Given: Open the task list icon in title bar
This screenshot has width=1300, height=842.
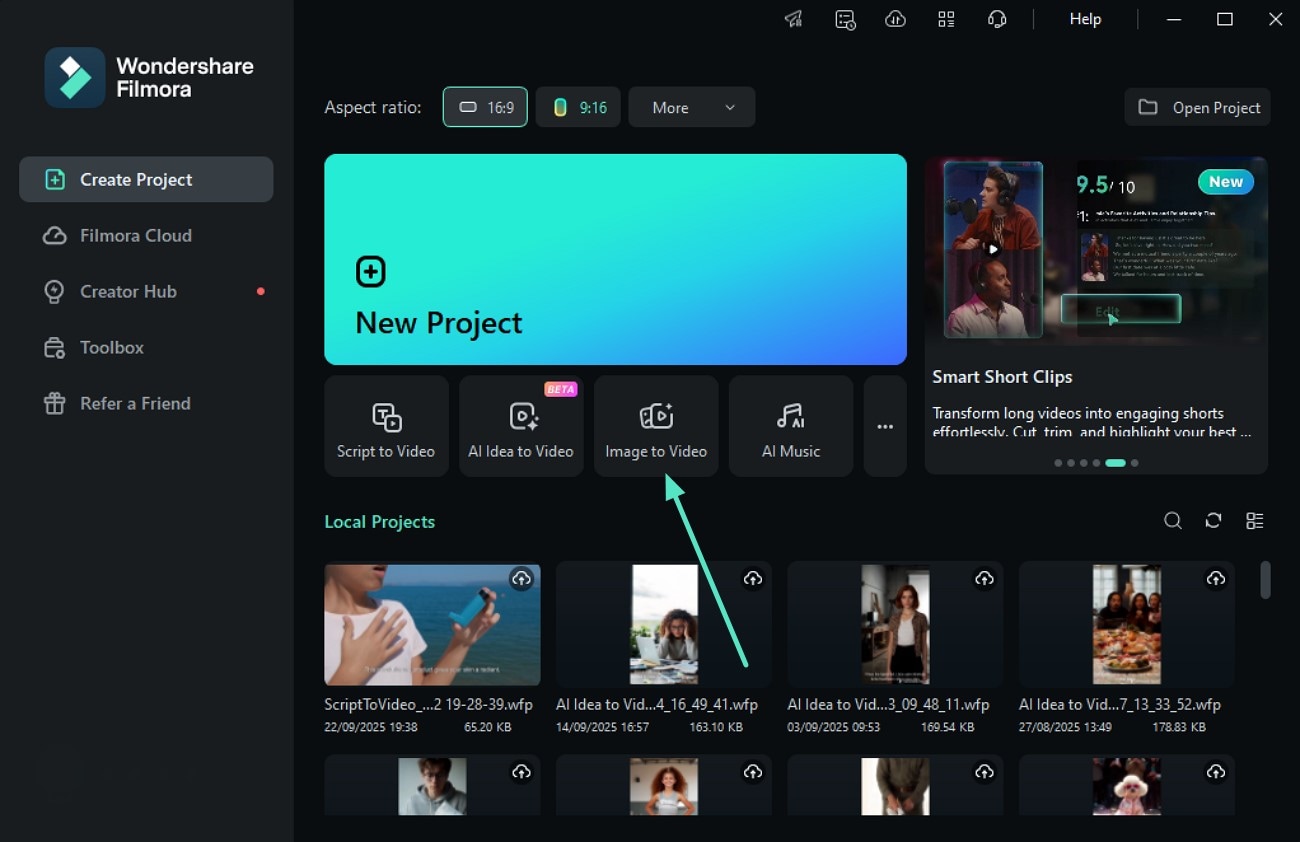Looking at the screenshot, I should tap(845, 19).
